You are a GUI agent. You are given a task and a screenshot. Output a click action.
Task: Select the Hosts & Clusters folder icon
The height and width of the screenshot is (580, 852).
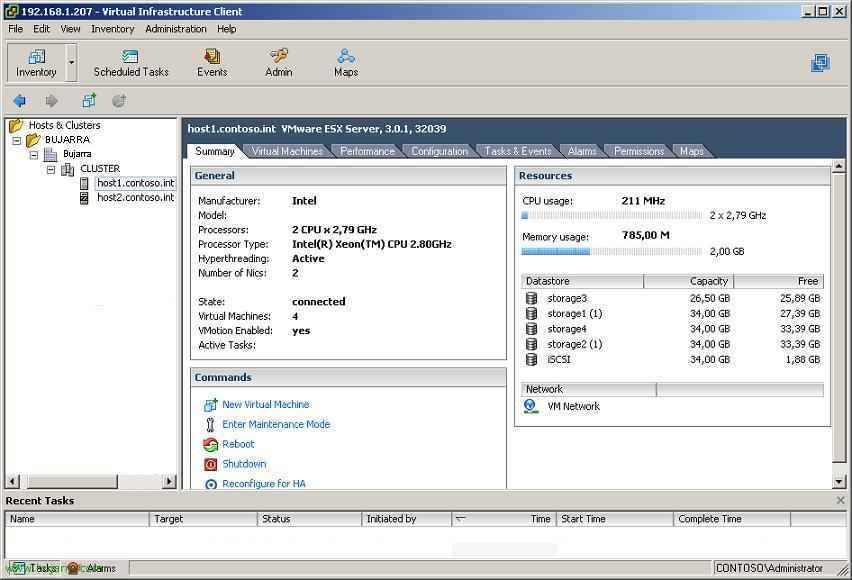coord(16,126)
